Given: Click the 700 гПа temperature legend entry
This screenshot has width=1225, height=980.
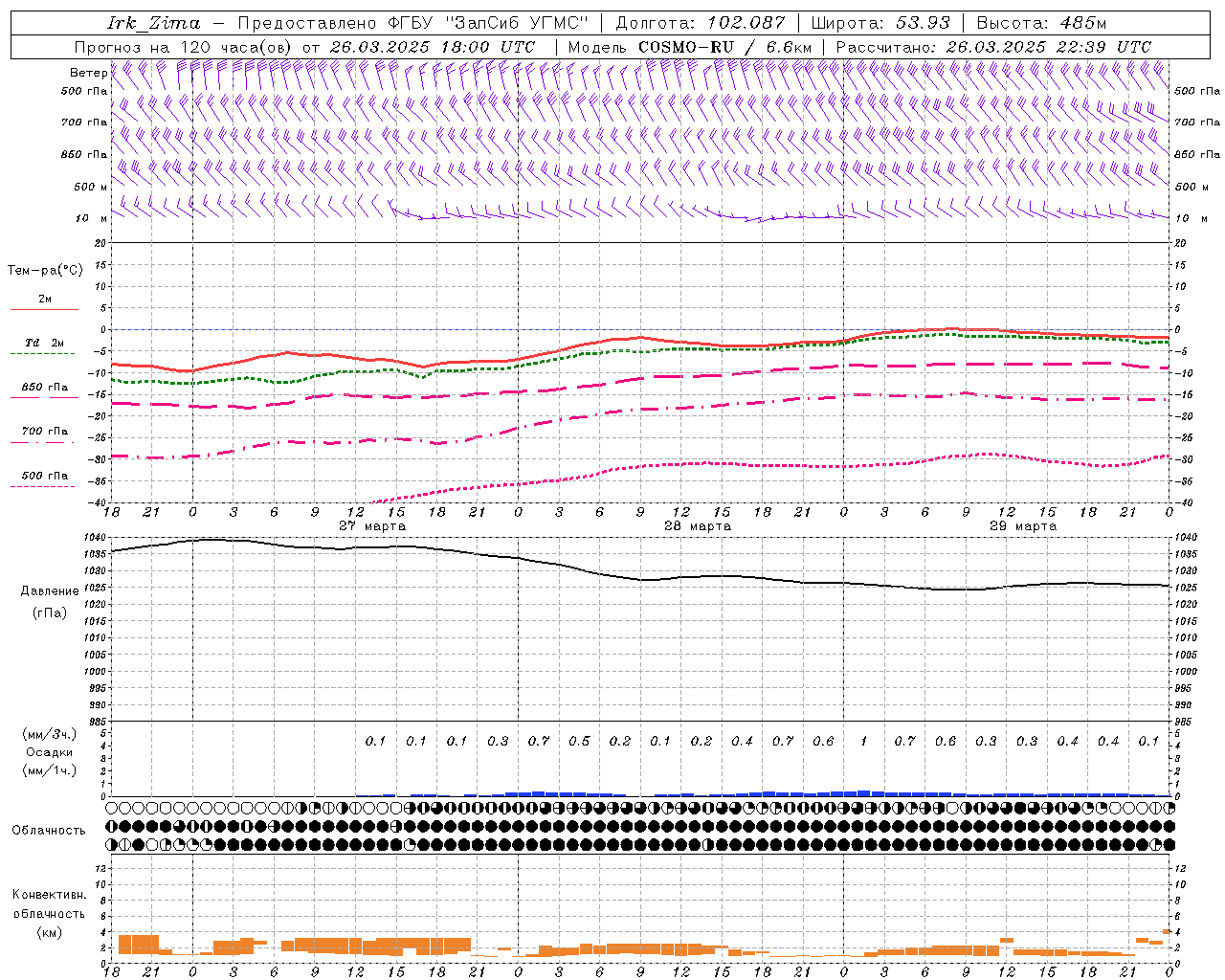Looking at the screenshot, I should point(45,432).
